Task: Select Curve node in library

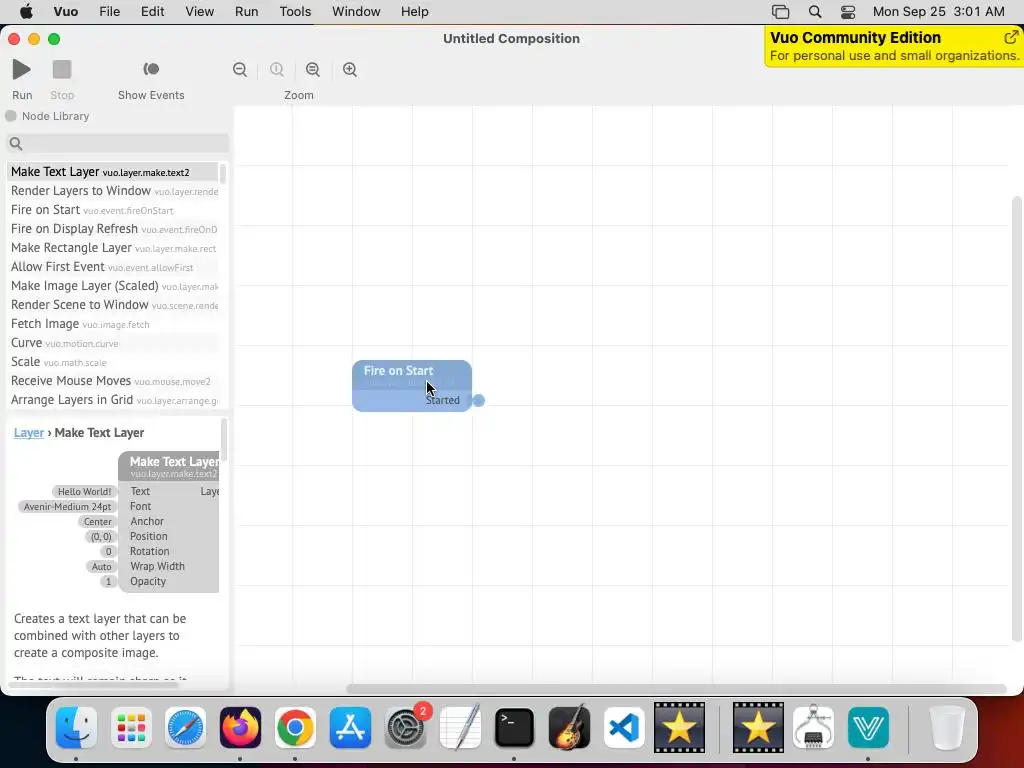Action: 114,342
